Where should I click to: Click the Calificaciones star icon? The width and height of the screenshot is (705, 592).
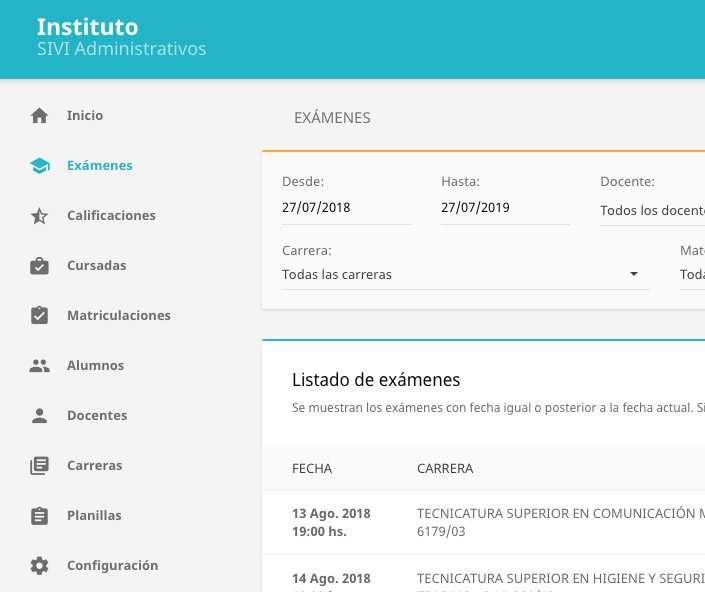[x=40, y=216]
